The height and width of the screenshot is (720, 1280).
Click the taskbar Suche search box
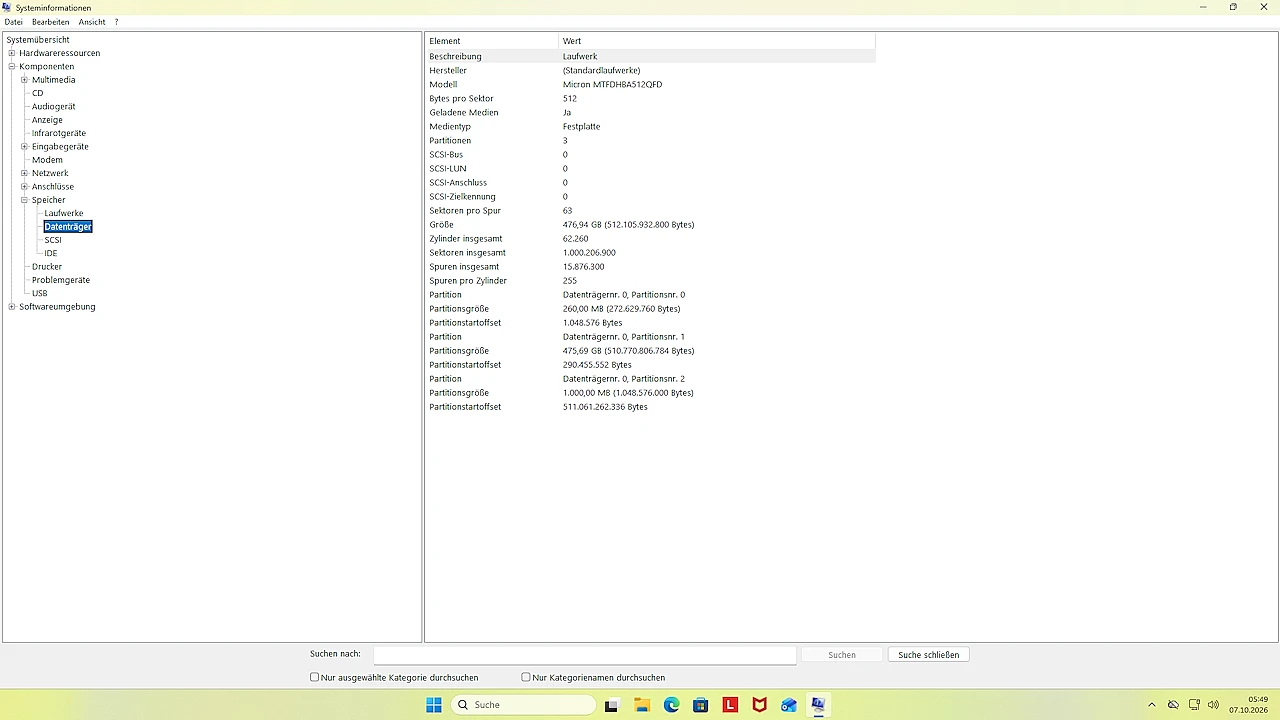pos(524,705)
